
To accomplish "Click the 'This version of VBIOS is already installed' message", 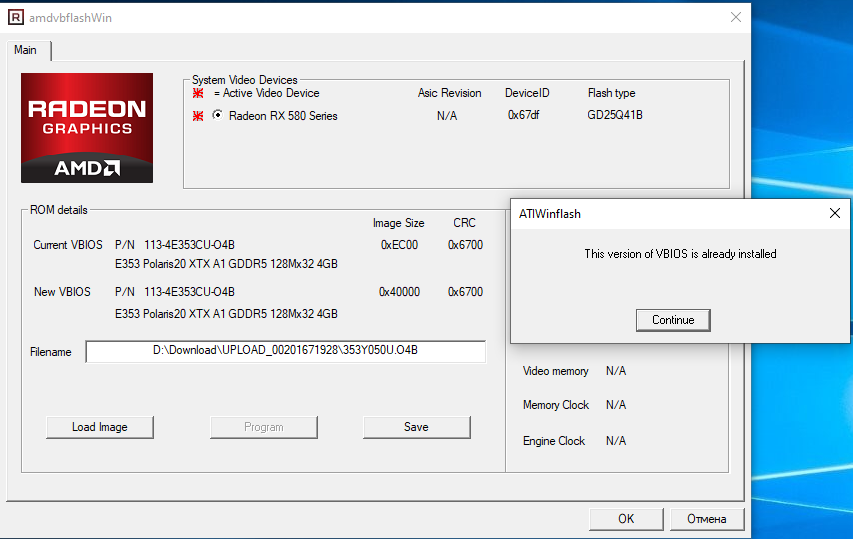I will 680,253.
